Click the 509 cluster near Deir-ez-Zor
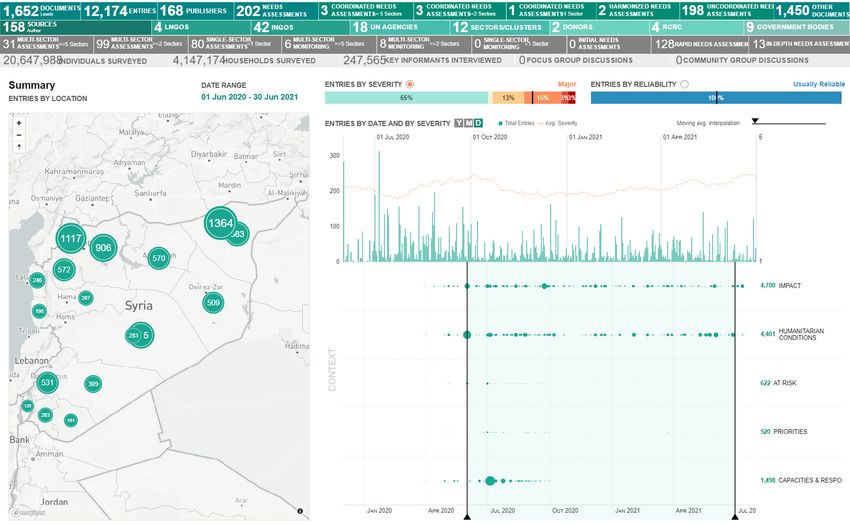The image size is (850, 525). [x=212, y=302]
